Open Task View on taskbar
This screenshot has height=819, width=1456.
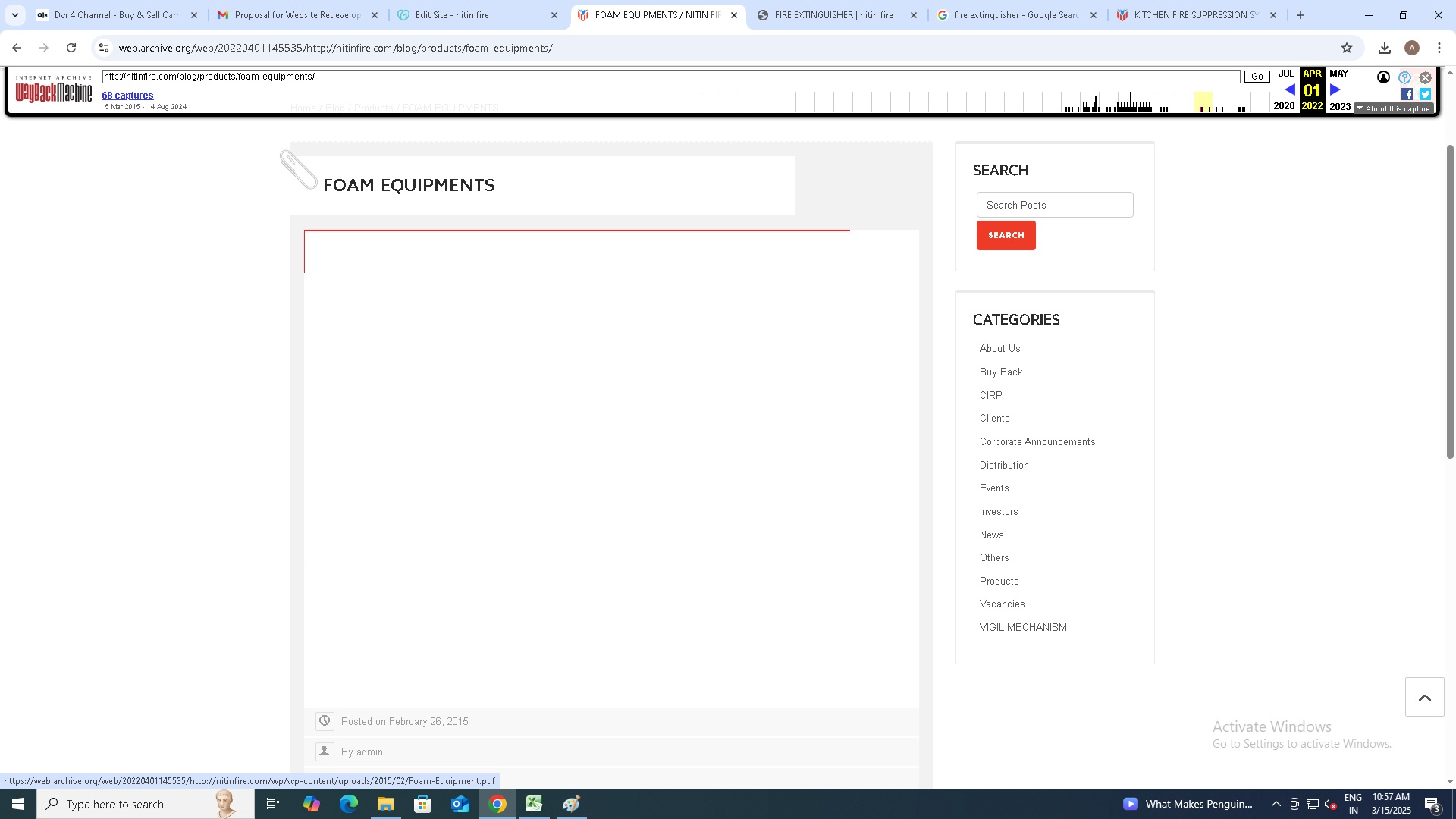click(x=273, y=804)
